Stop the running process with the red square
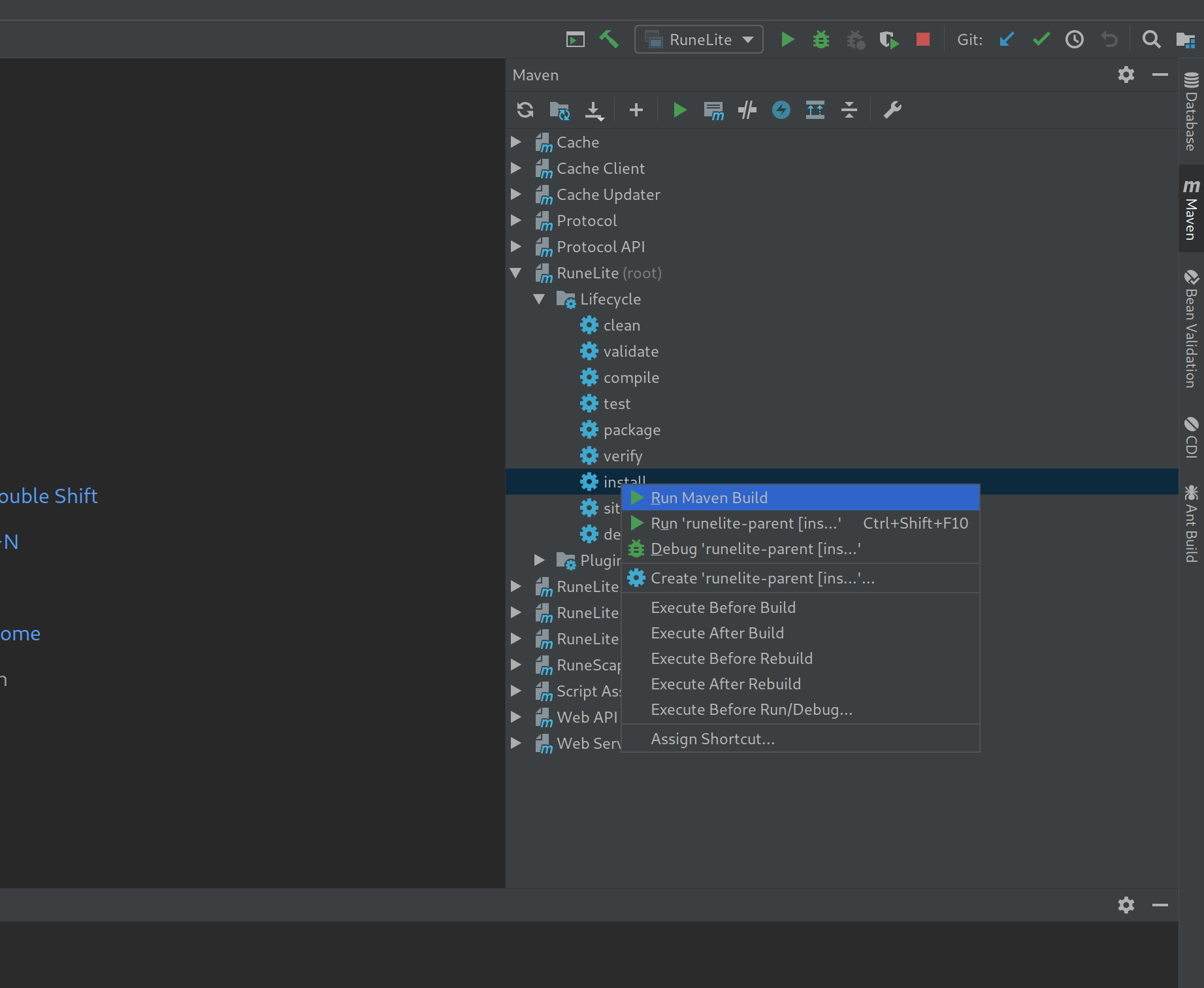 [x=923, y=39]
